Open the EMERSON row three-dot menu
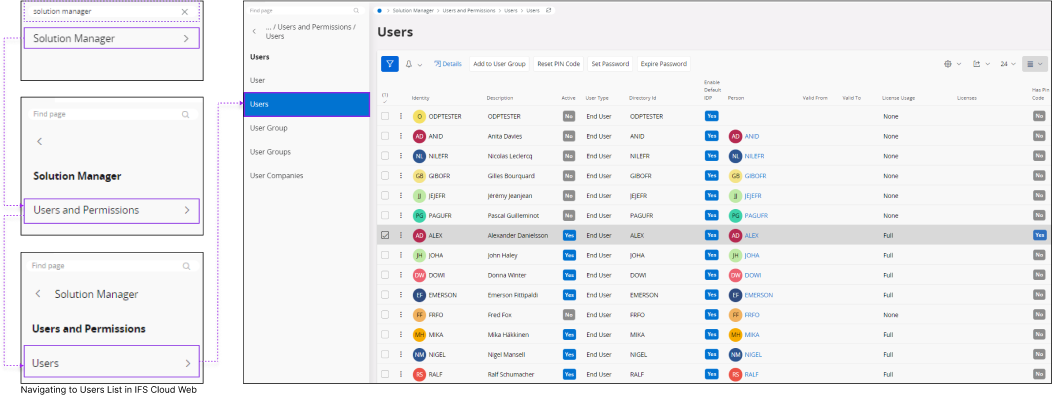Image resolution: width=1052 pixels, height=395 pixels. (401, 294)
